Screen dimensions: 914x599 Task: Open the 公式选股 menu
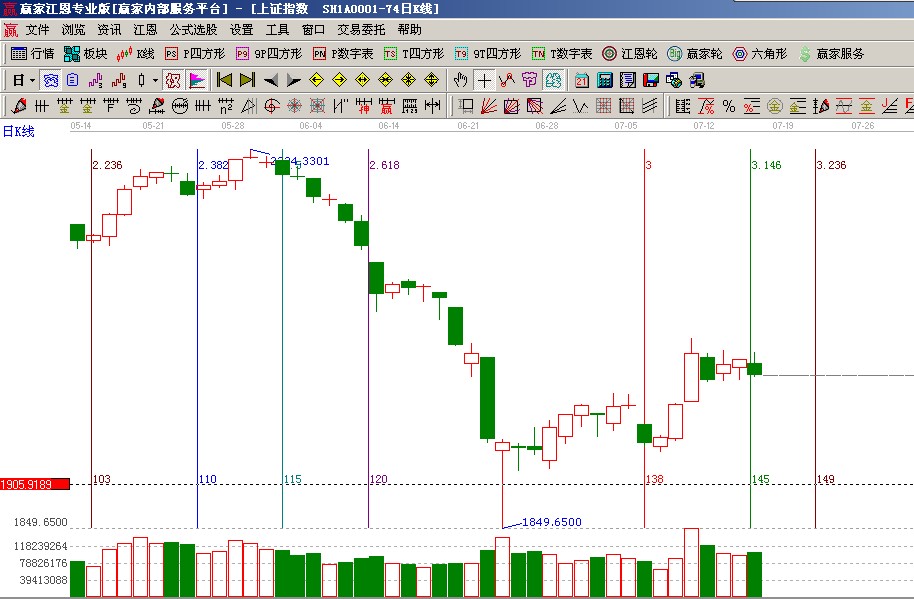[193, 30]
